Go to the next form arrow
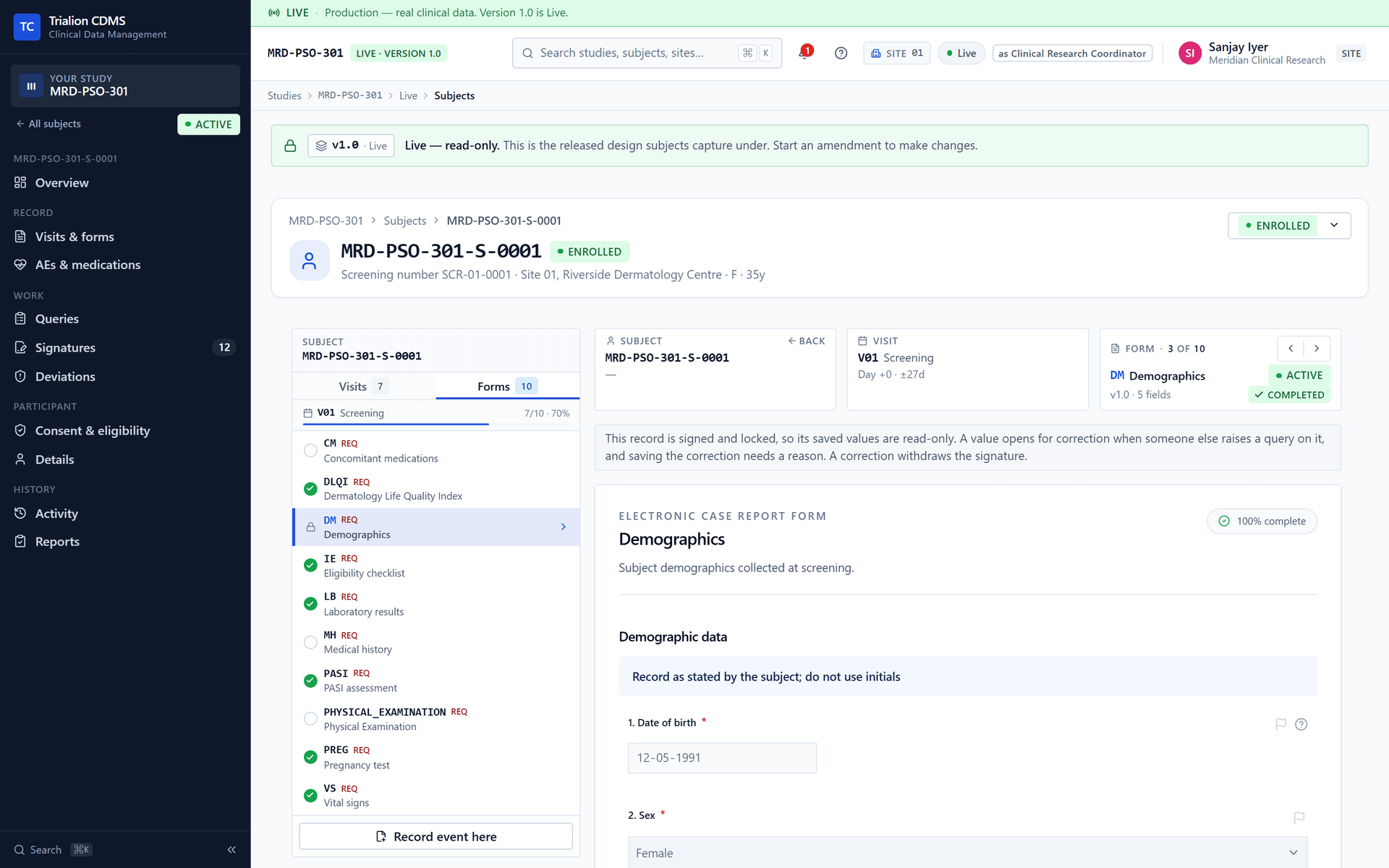The width and height of the screenshot is (1389, 868). pyautogui.click(x=1317, y=349)
